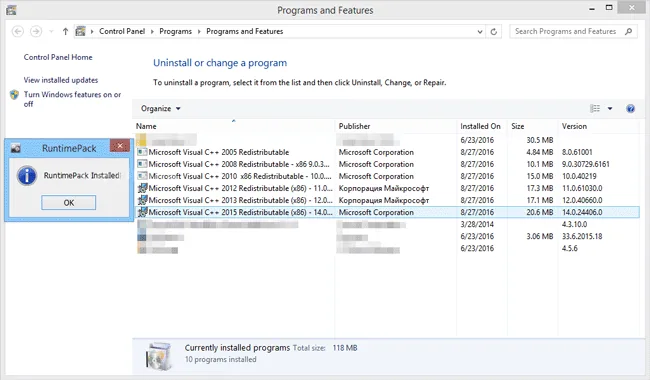Click the search magnifier icon
The width and height of the screenshot is (650, 380).
628,31
